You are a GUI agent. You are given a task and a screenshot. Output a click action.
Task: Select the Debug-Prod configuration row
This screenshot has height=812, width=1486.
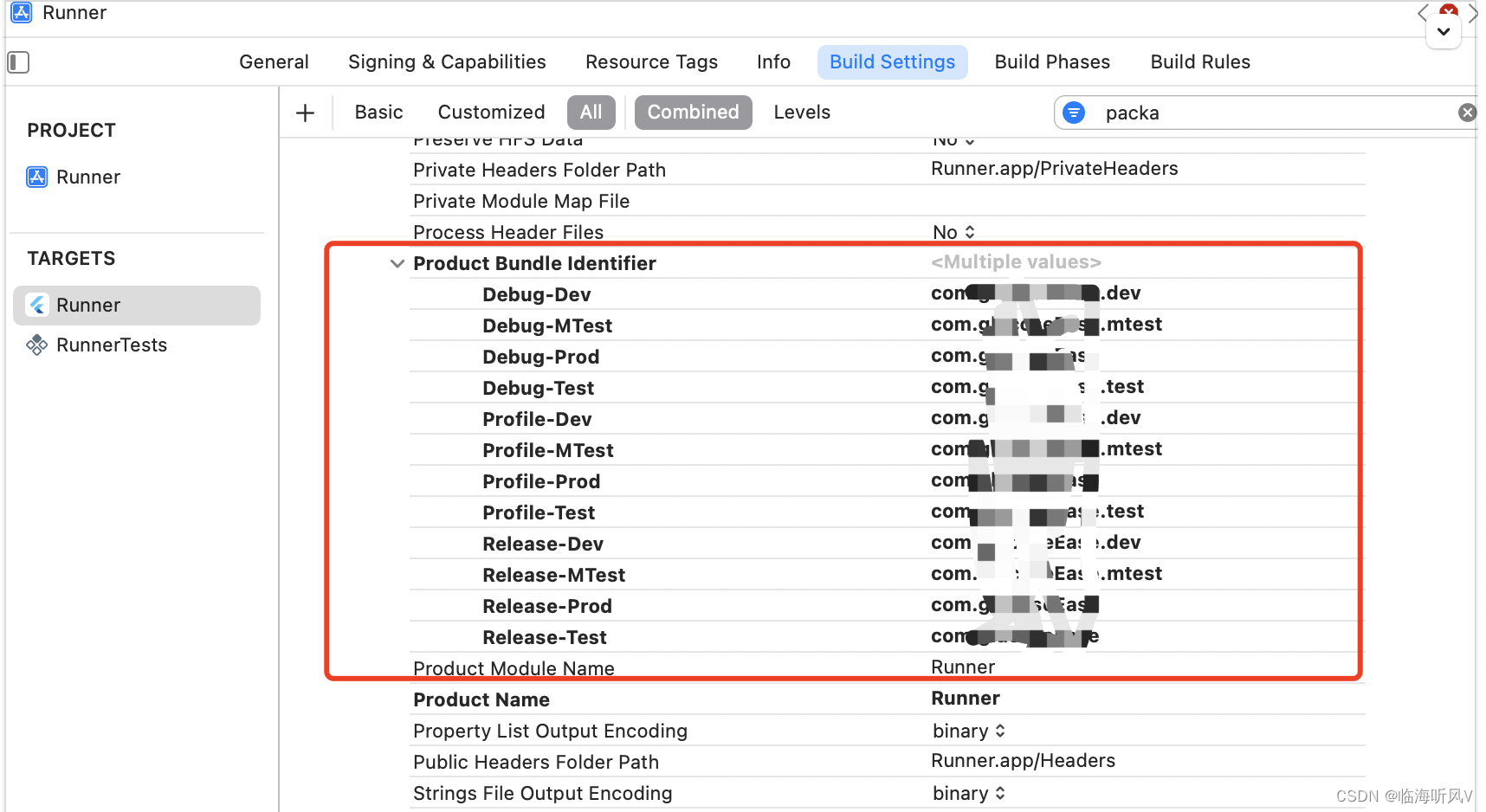pyautogui.click(x=887, y=357)
